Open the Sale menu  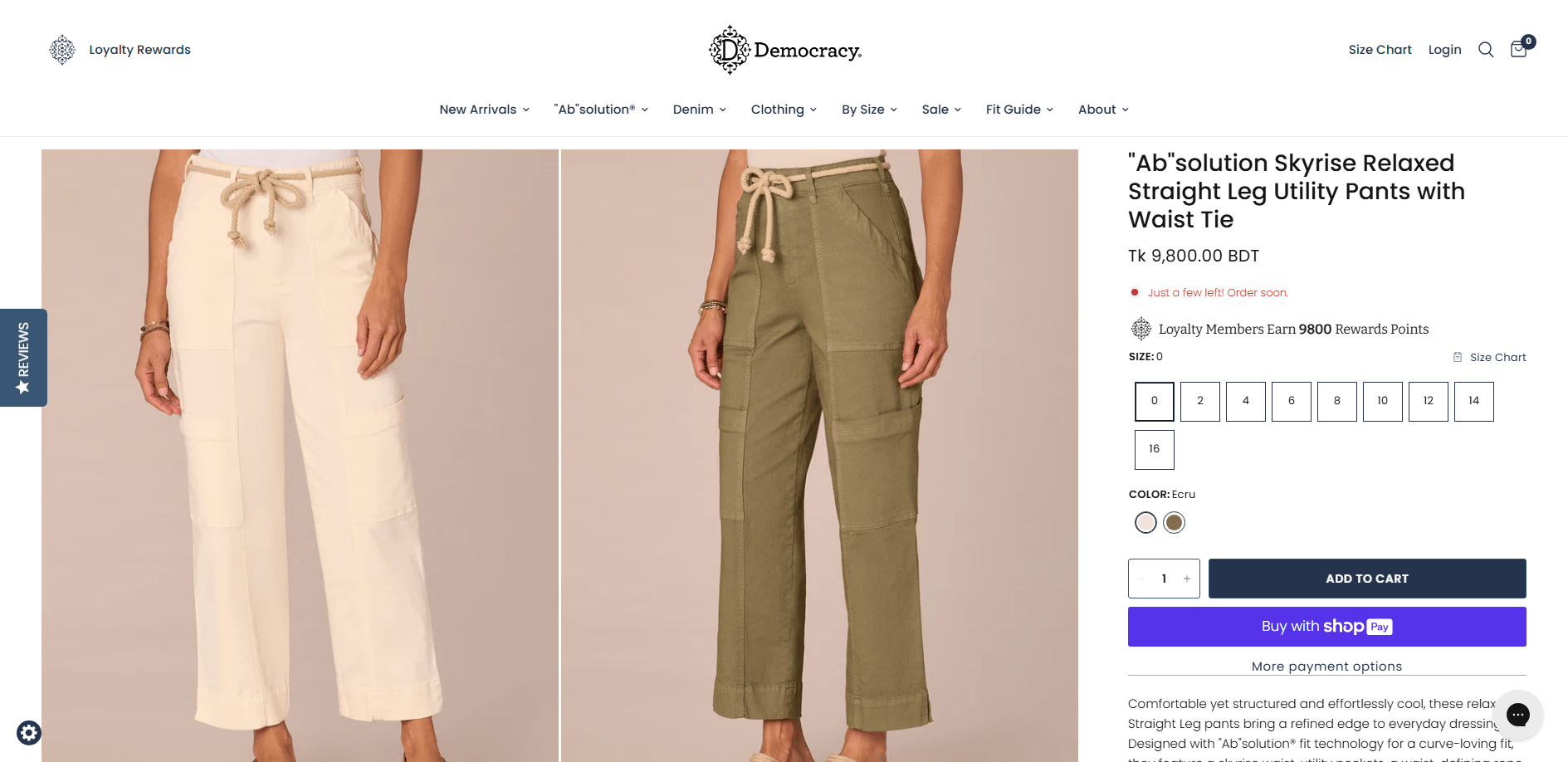tap(940, 110)
